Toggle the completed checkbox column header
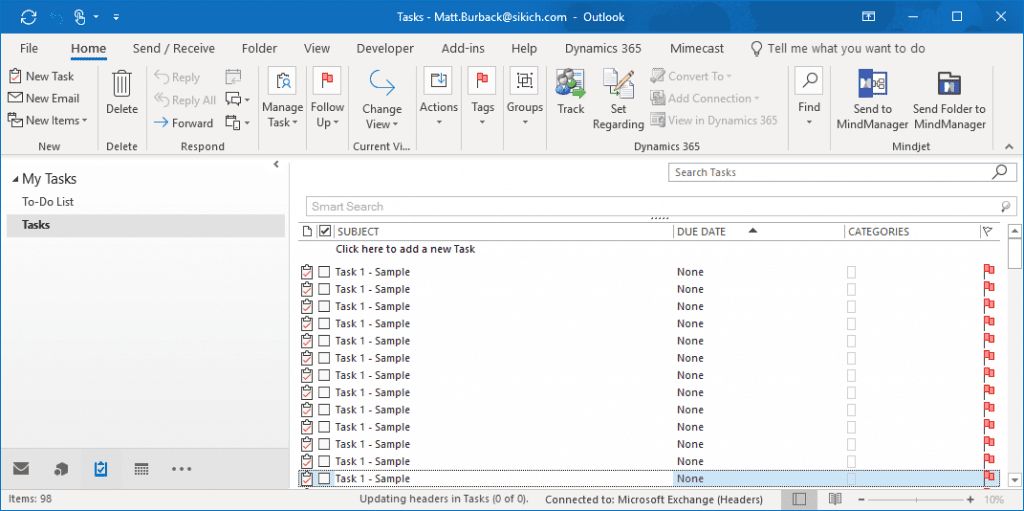This screenshot has width=1024, height=511. tap(324, 231)
